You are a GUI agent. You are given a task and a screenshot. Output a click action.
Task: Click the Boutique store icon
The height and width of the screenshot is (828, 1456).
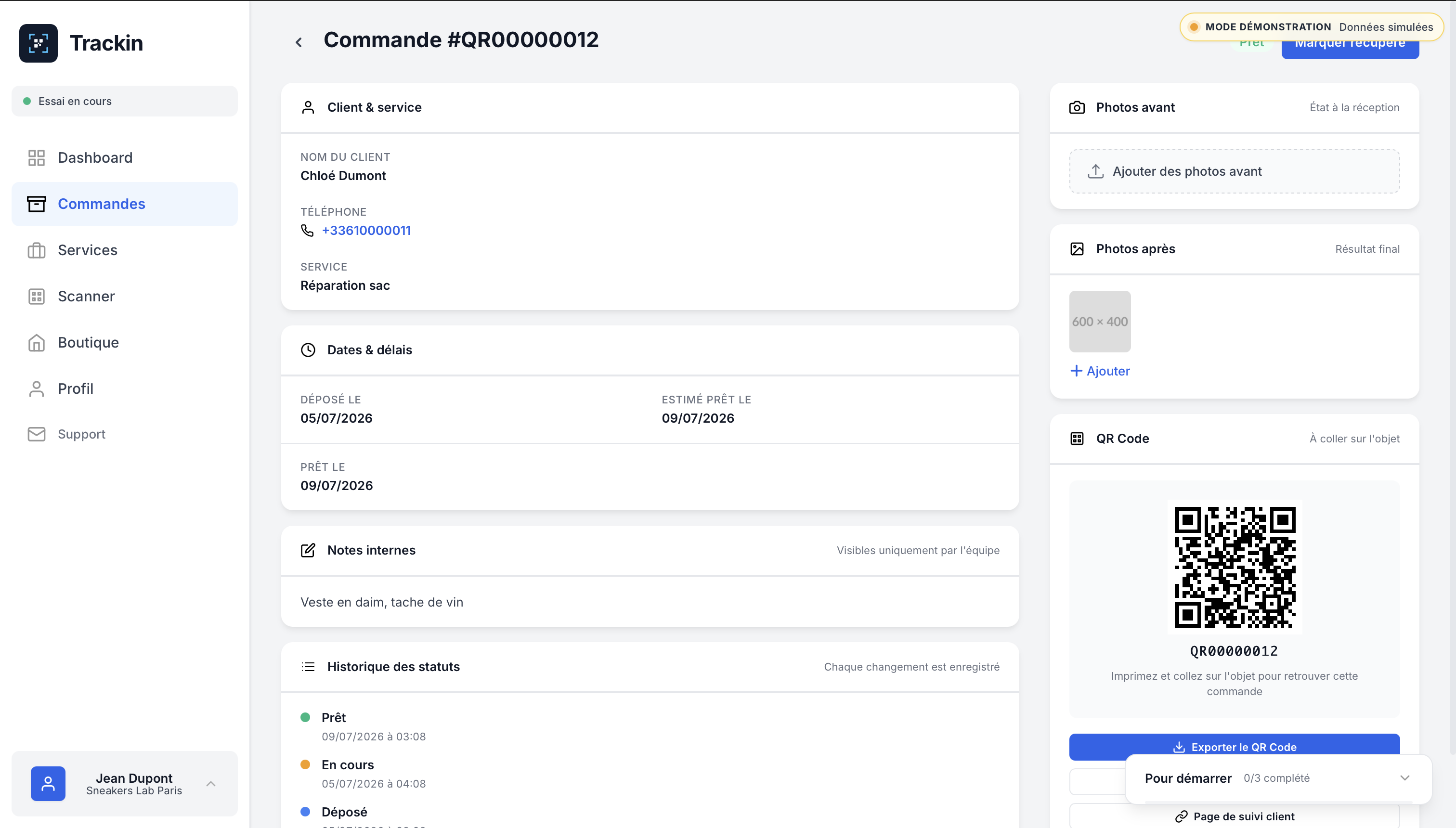click(37, 342)
